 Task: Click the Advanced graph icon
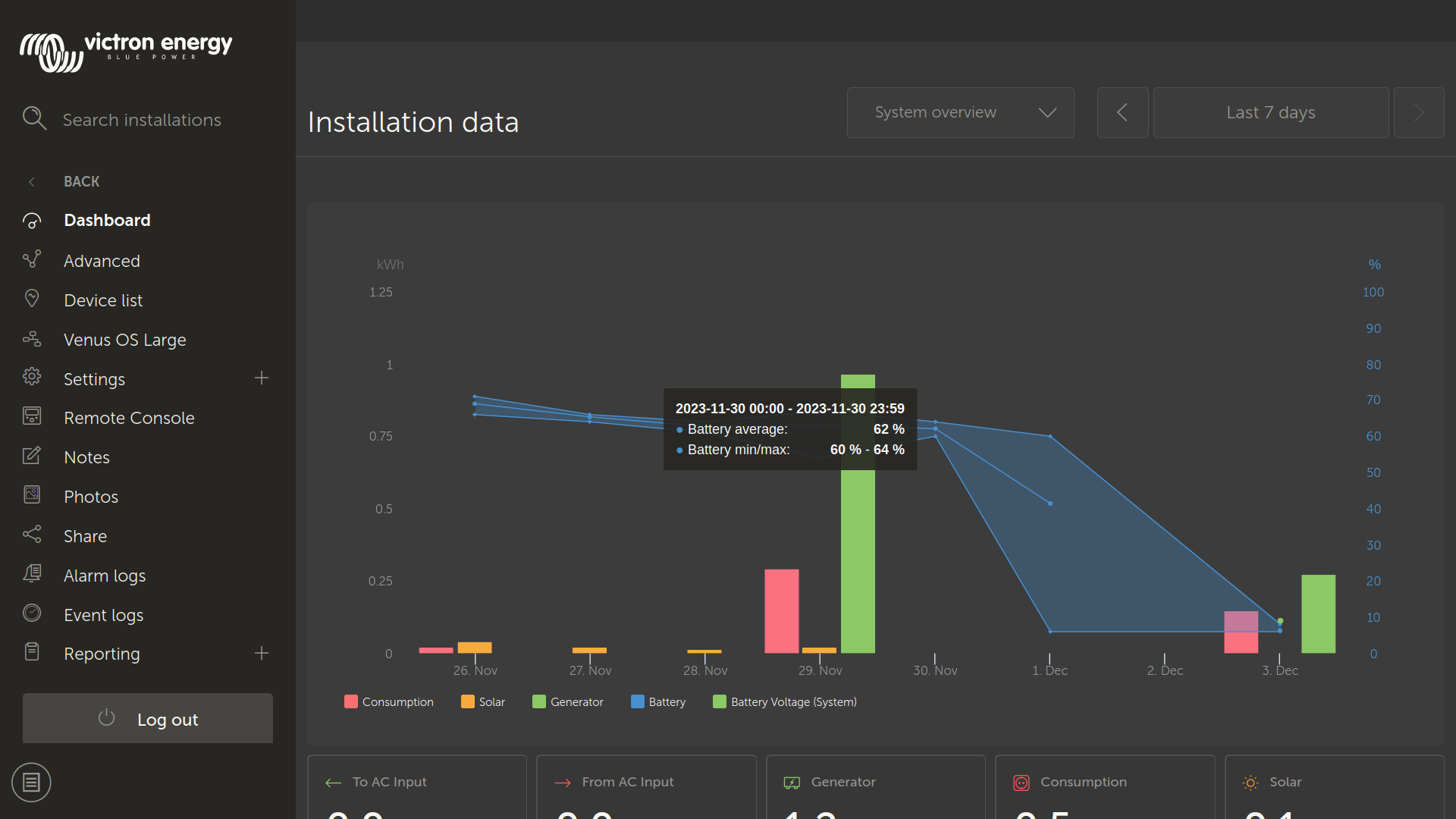[32, 260]
